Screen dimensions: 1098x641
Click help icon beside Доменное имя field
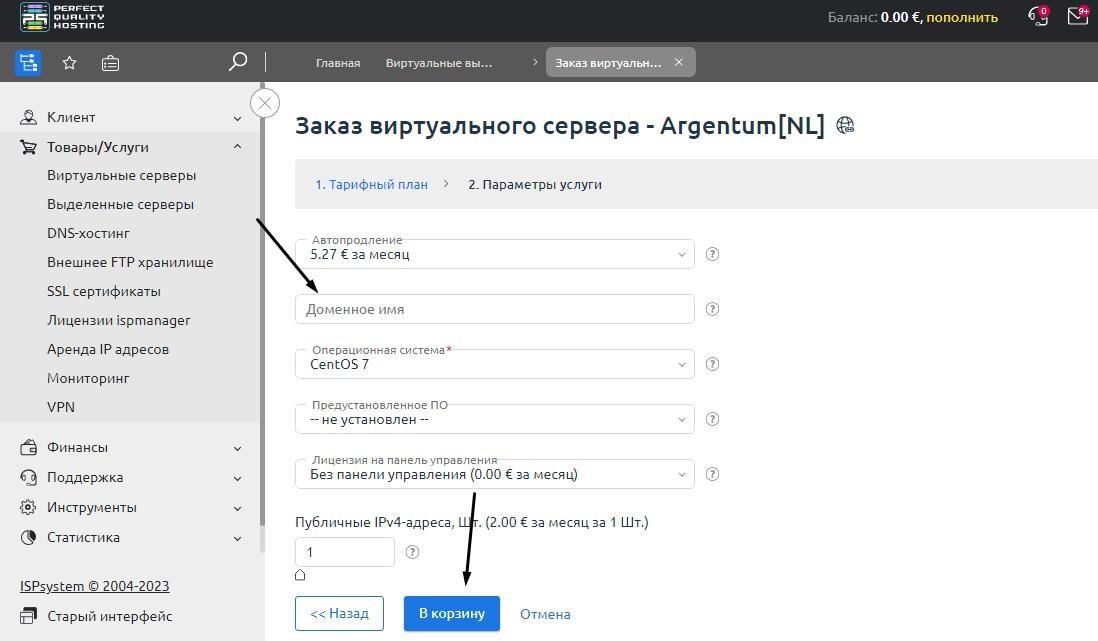[712, 309]
